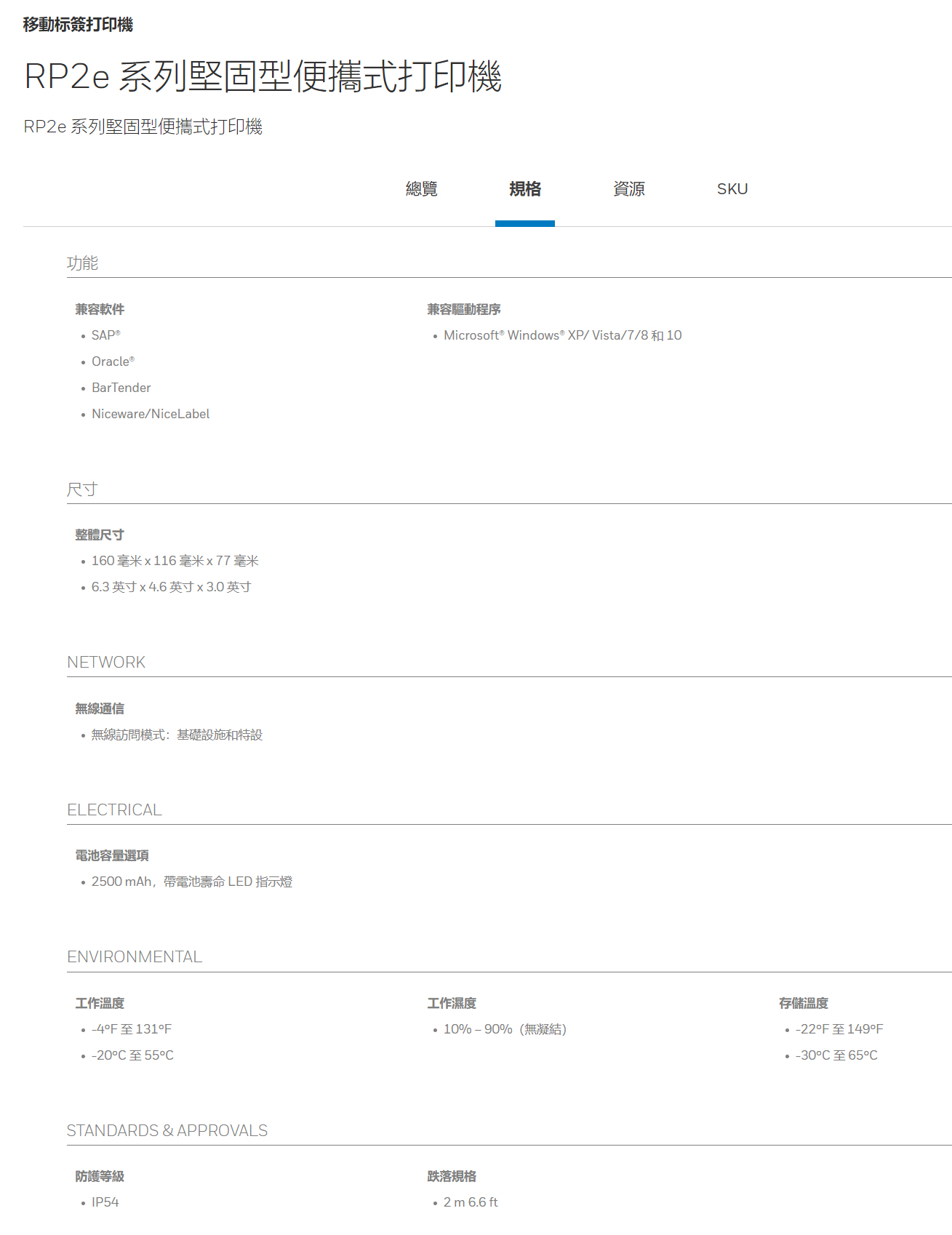Click the 2500 mAh battery capacity entry
952x1235 pixels.
pos(191,882)
